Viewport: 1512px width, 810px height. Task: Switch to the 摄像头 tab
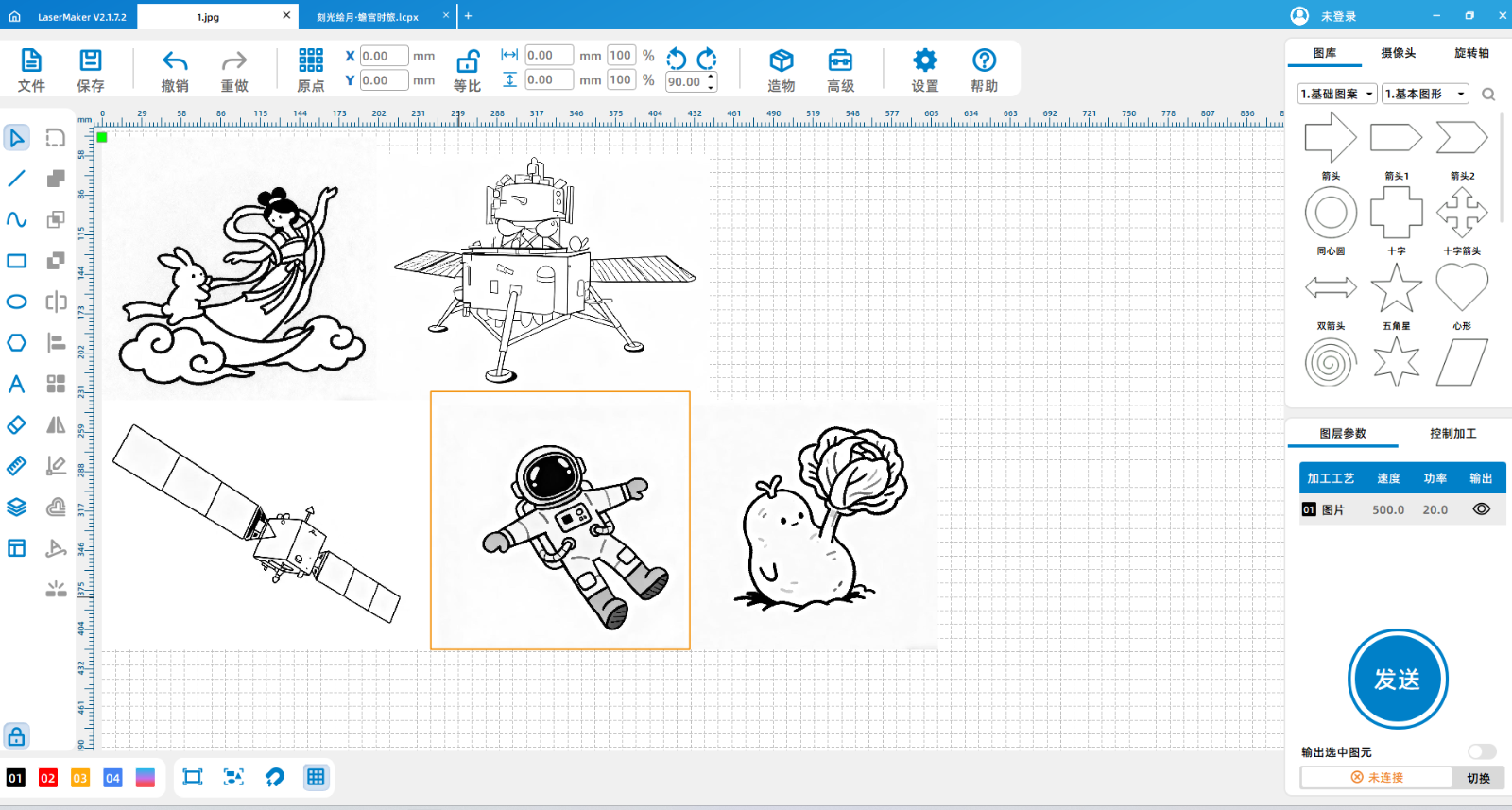(x=1398, y=53)
